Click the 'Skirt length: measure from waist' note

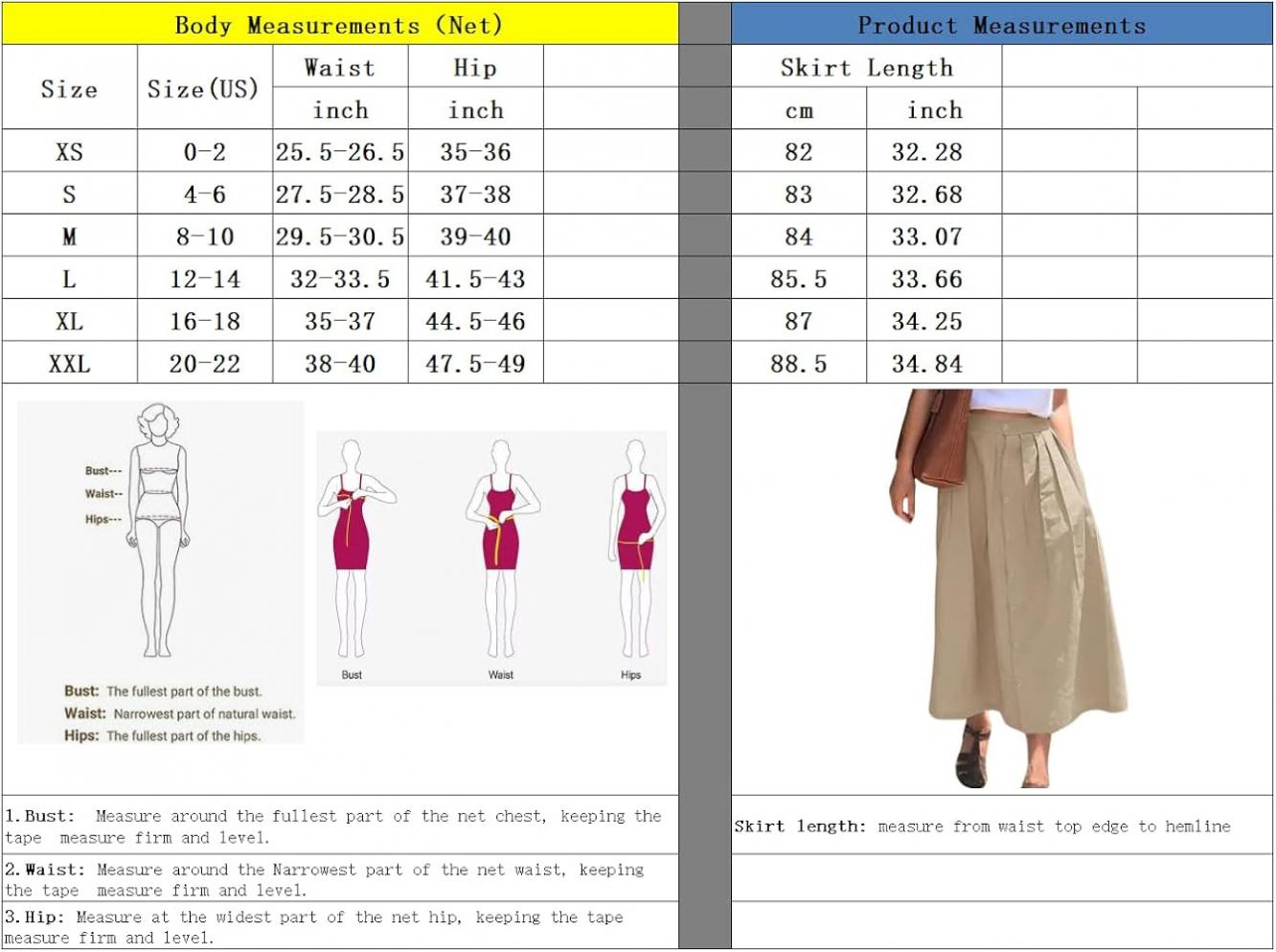982,826
